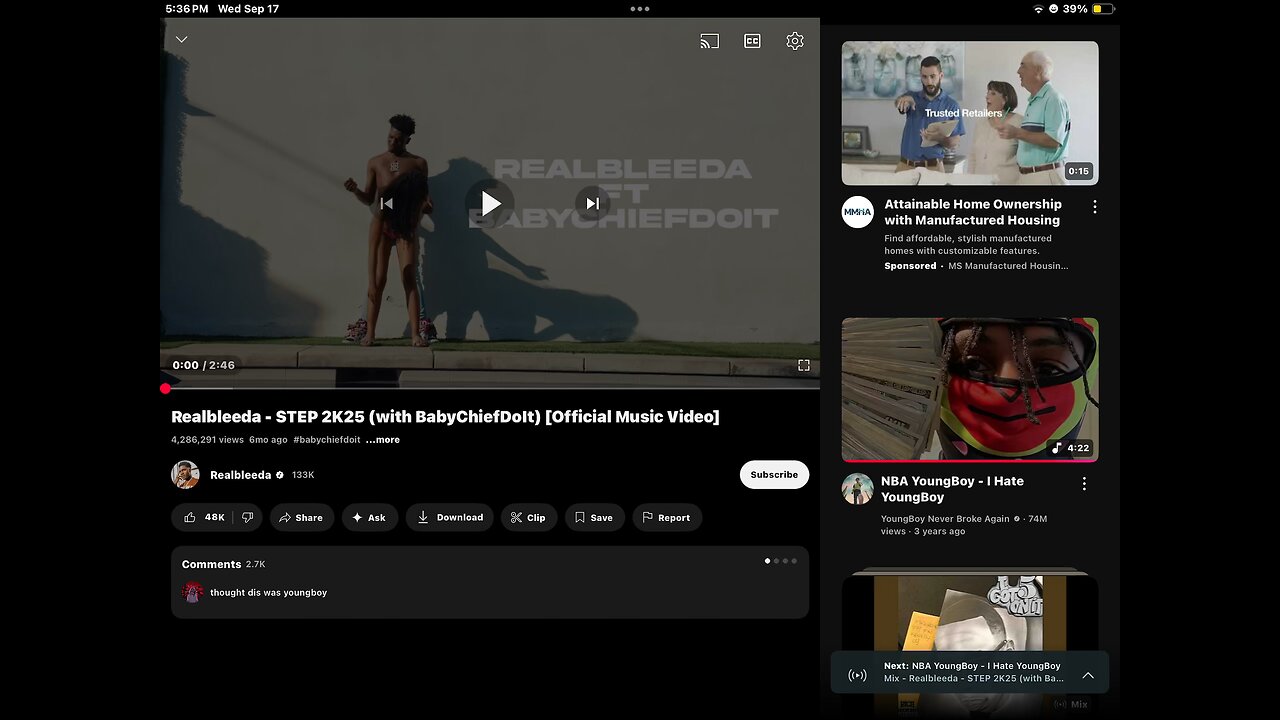This screenshot has width=1280, height=720.
Task: Open the Realbleeda channel avatar
Action: point(185,475)
